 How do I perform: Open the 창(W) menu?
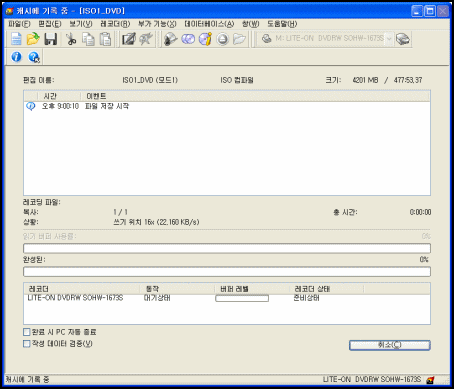250,24
